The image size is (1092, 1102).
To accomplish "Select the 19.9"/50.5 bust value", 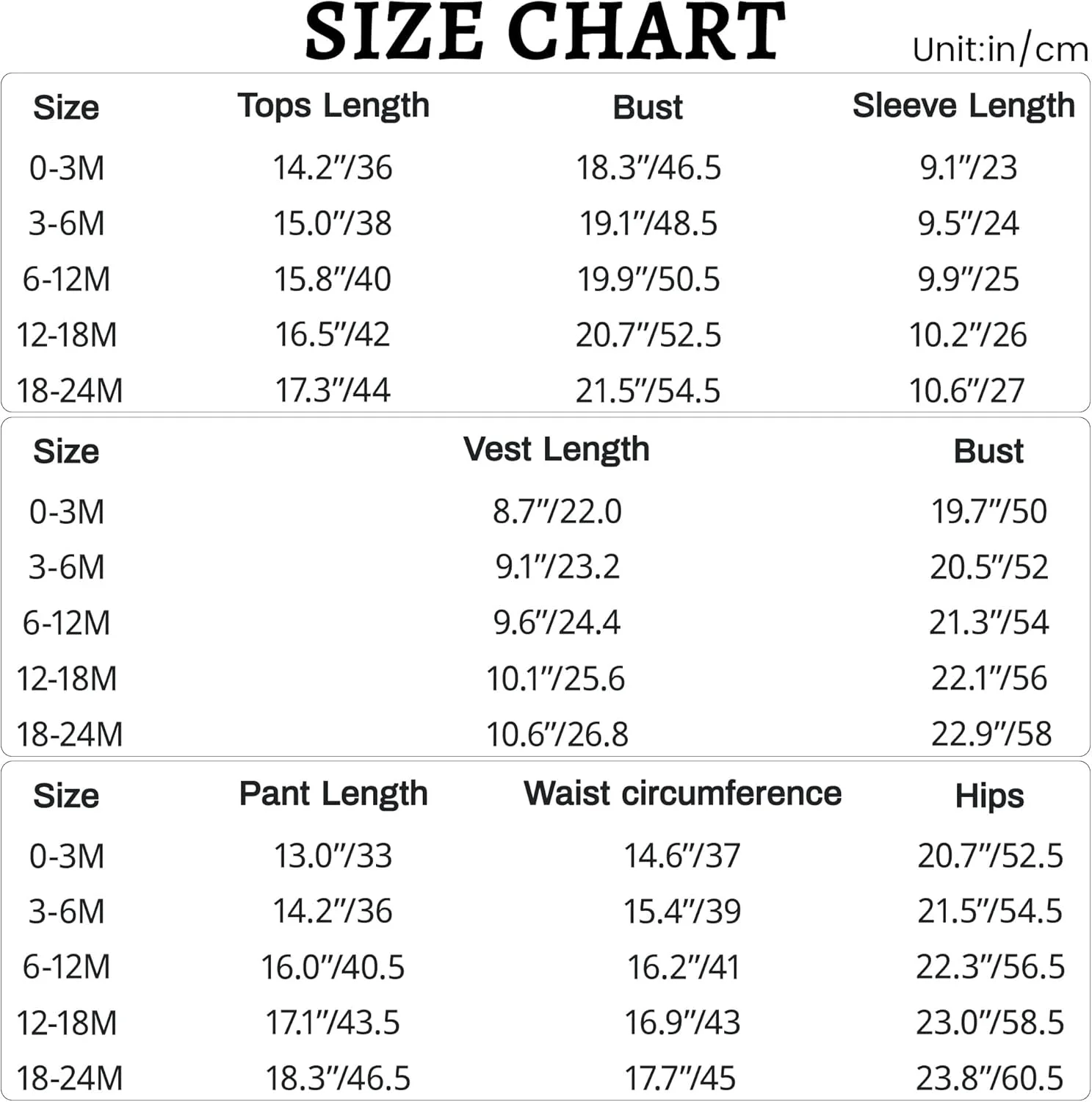I will [x=648, y=280].
